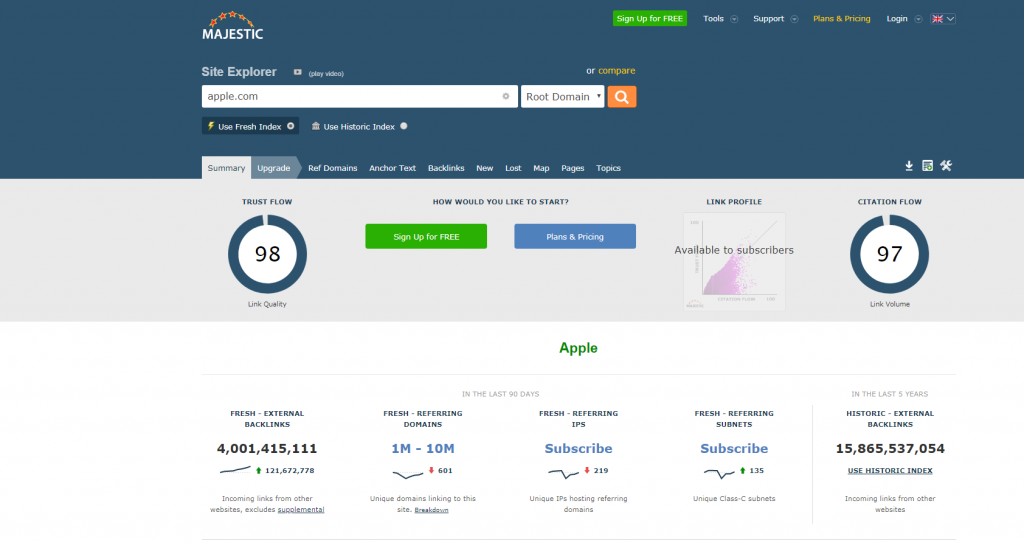
Task: Click Subscribe under Referring Subnets
Action: [734, 448]
